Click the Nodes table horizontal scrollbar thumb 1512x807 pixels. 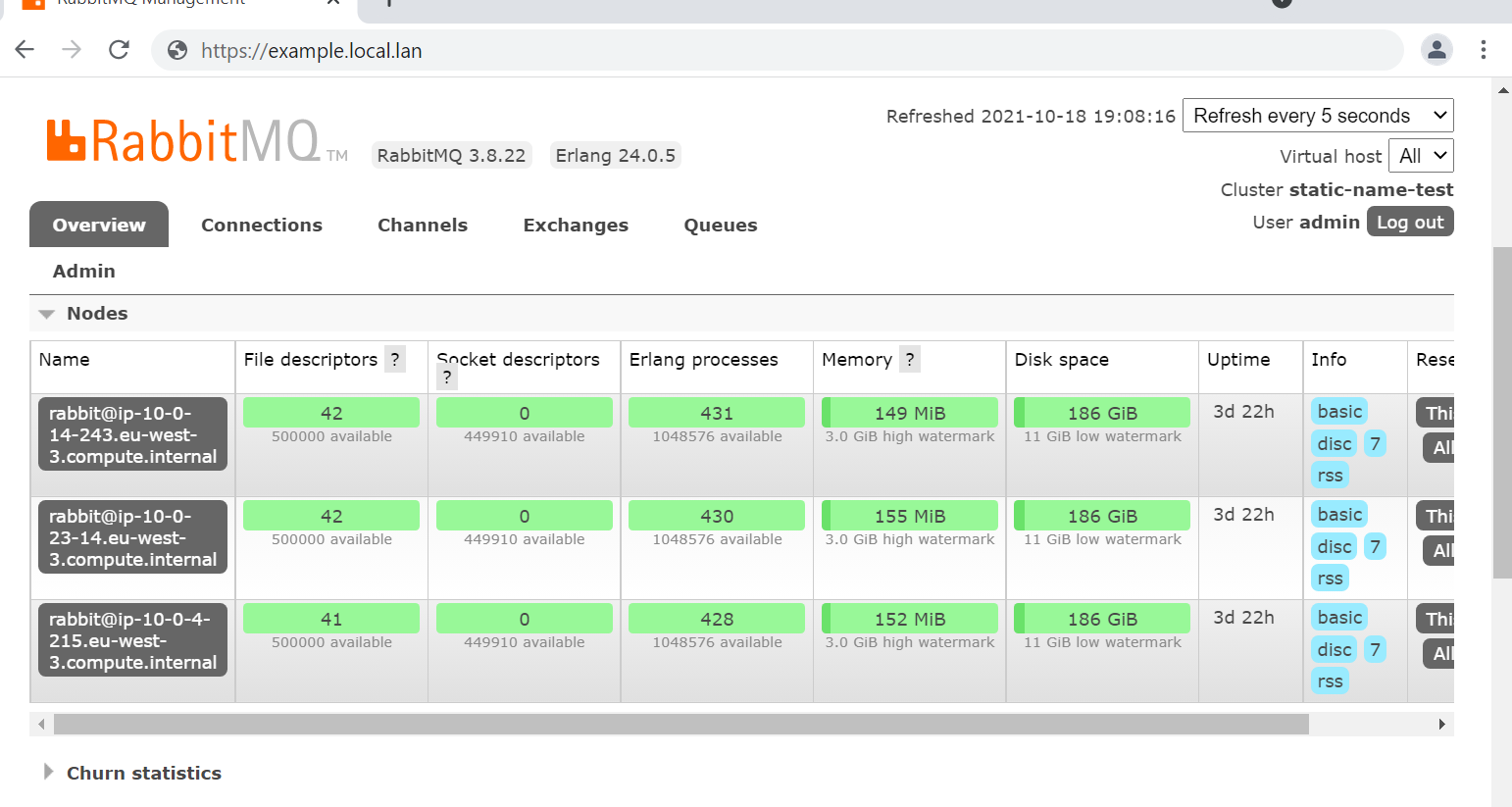click(x=681, y=725)
